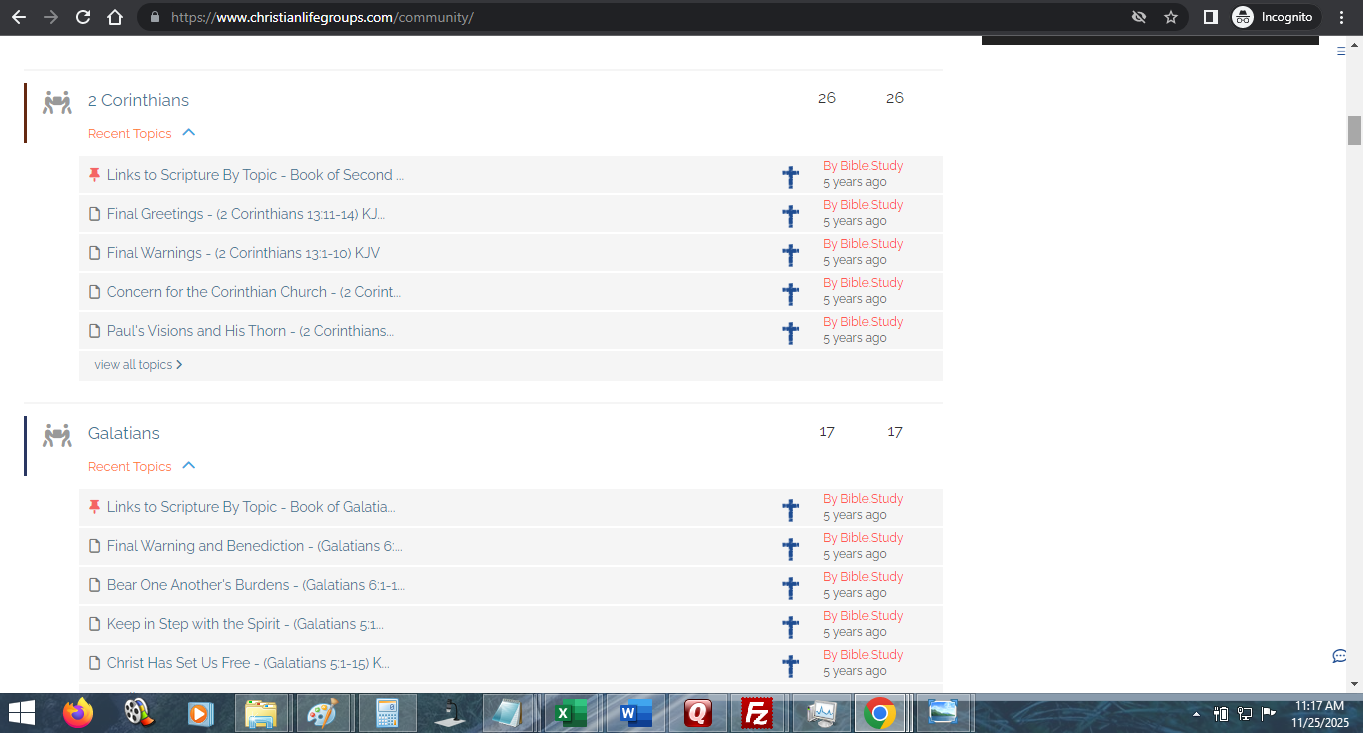
Task: Open the Galatians forum title link
Action: coord(124,433)
